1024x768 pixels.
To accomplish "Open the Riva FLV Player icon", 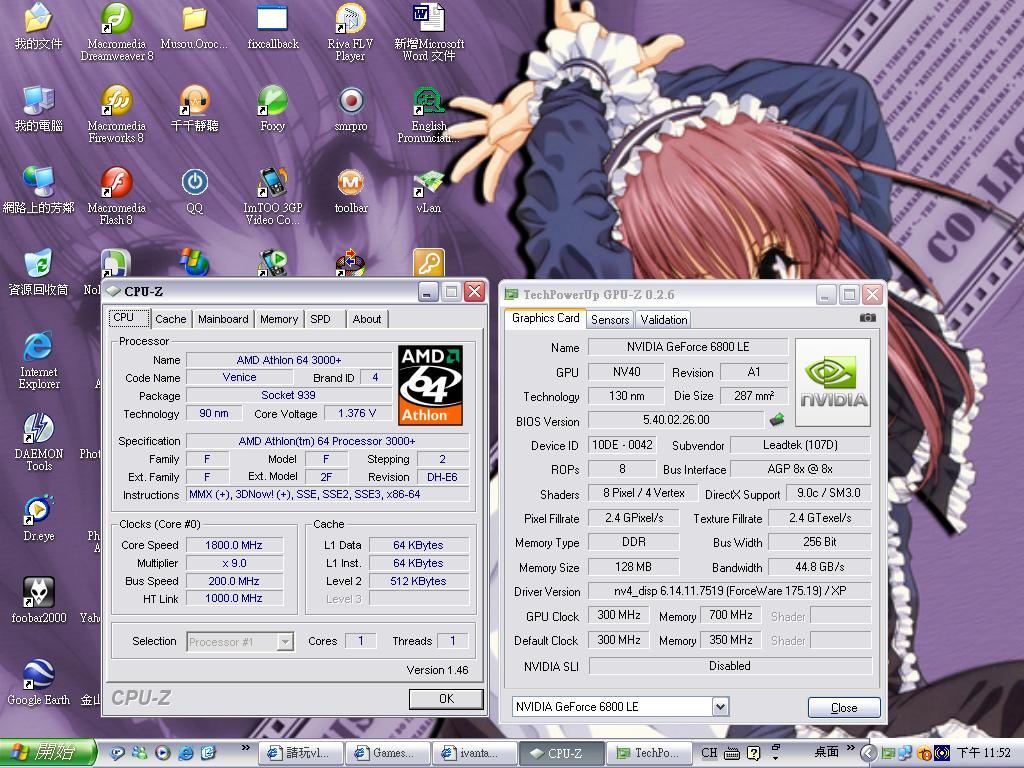I will [x=350, y=19].
